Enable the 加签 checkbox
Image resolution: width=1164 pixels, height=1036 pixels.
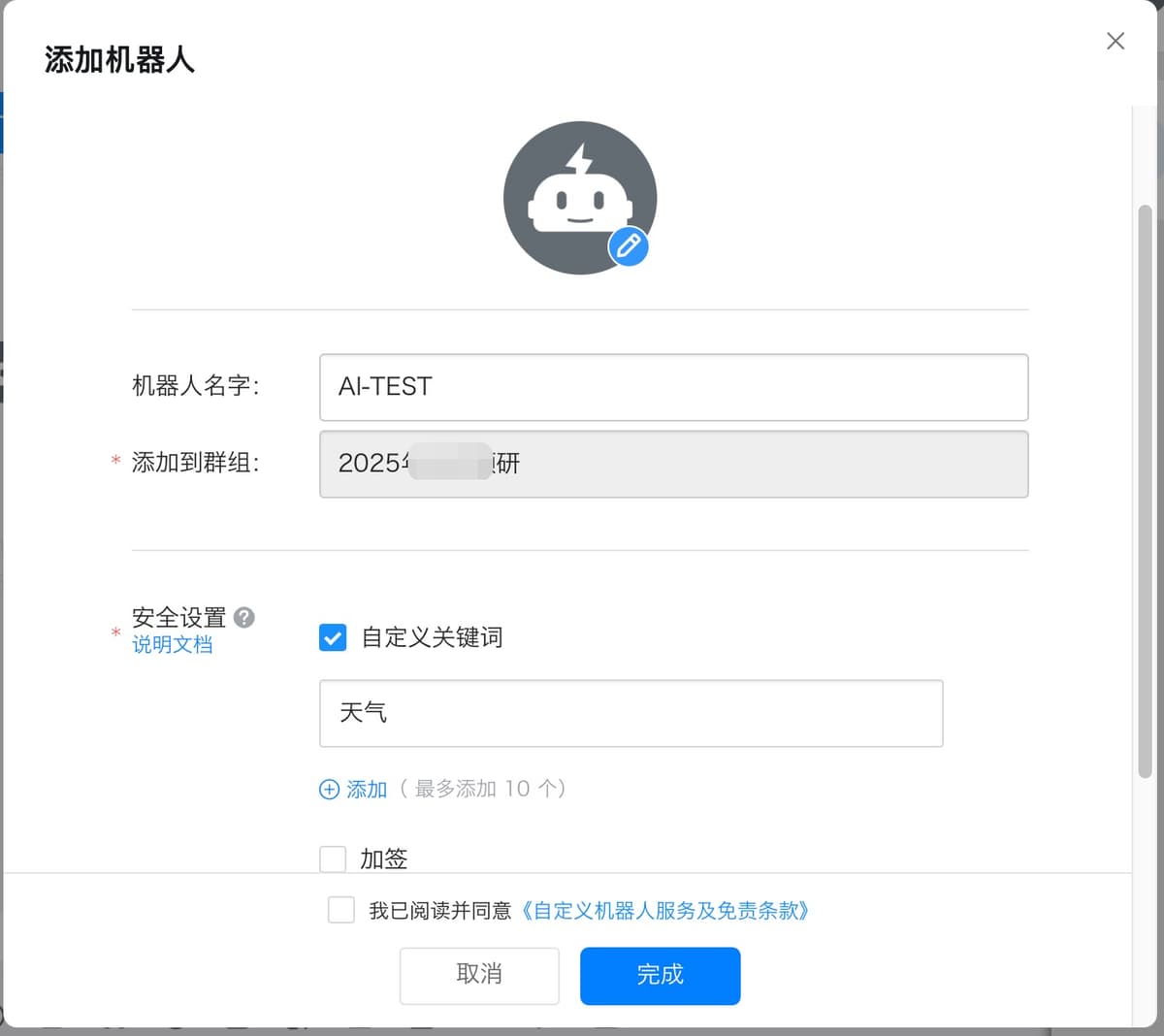[x=333, y=858]
